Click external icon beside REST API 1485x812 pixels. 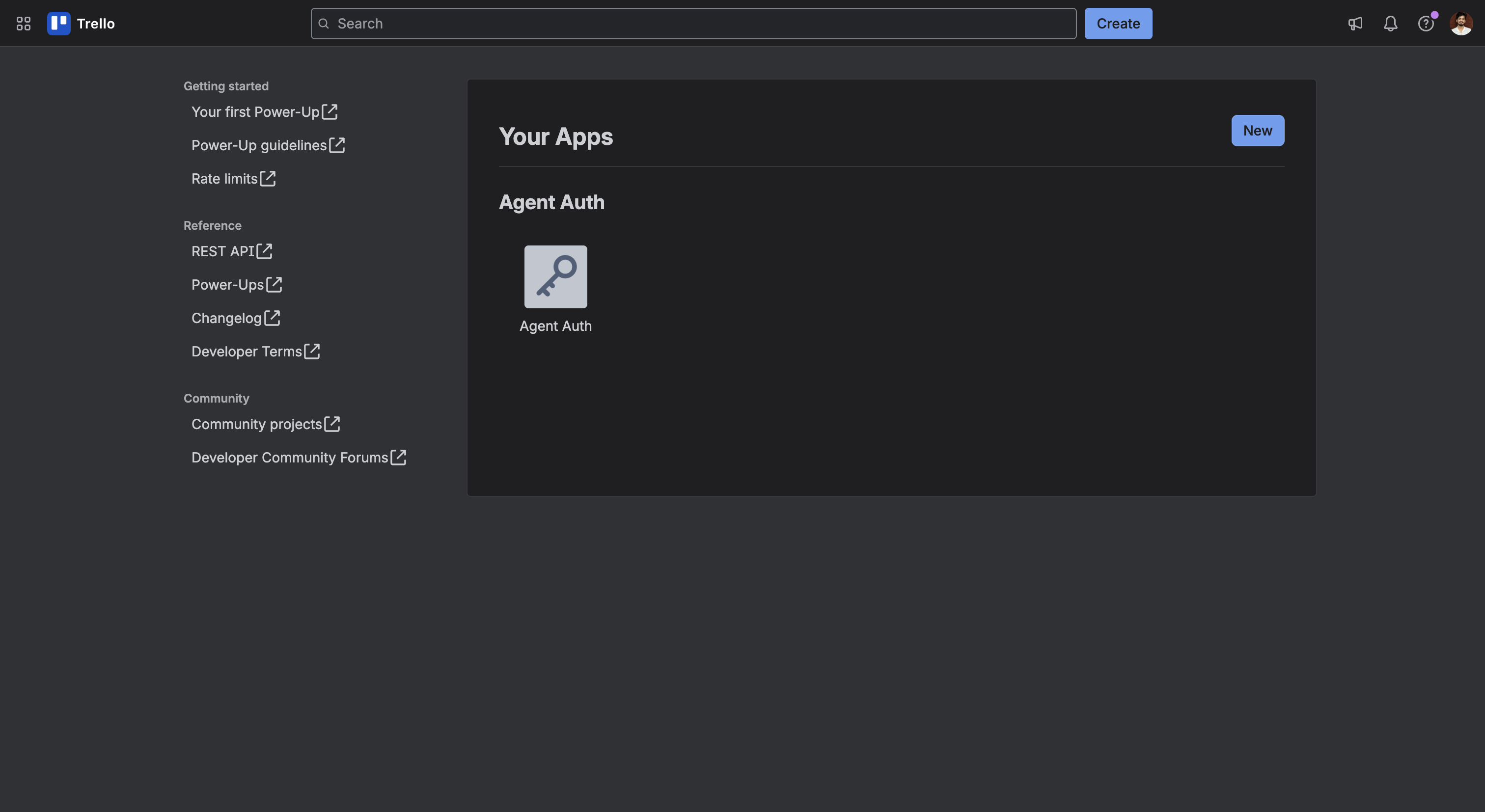point(265,251)
